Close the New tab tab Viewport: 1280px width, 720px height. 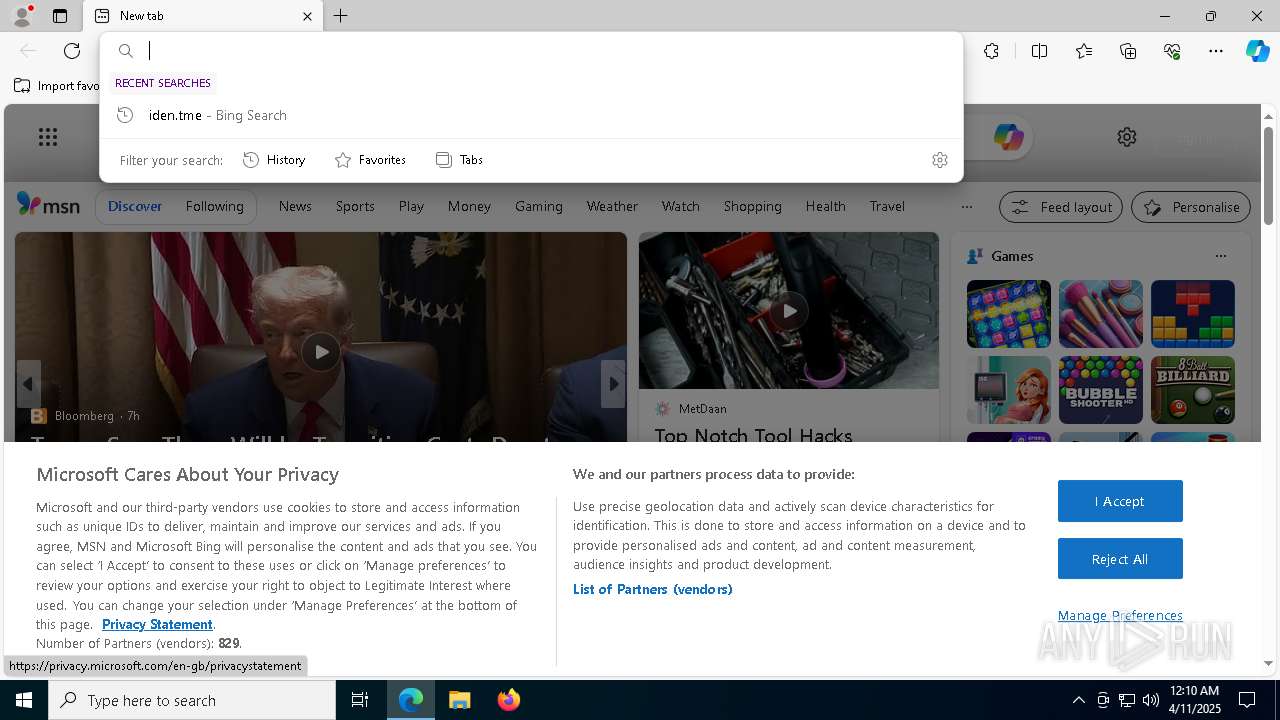coord(307,16)
